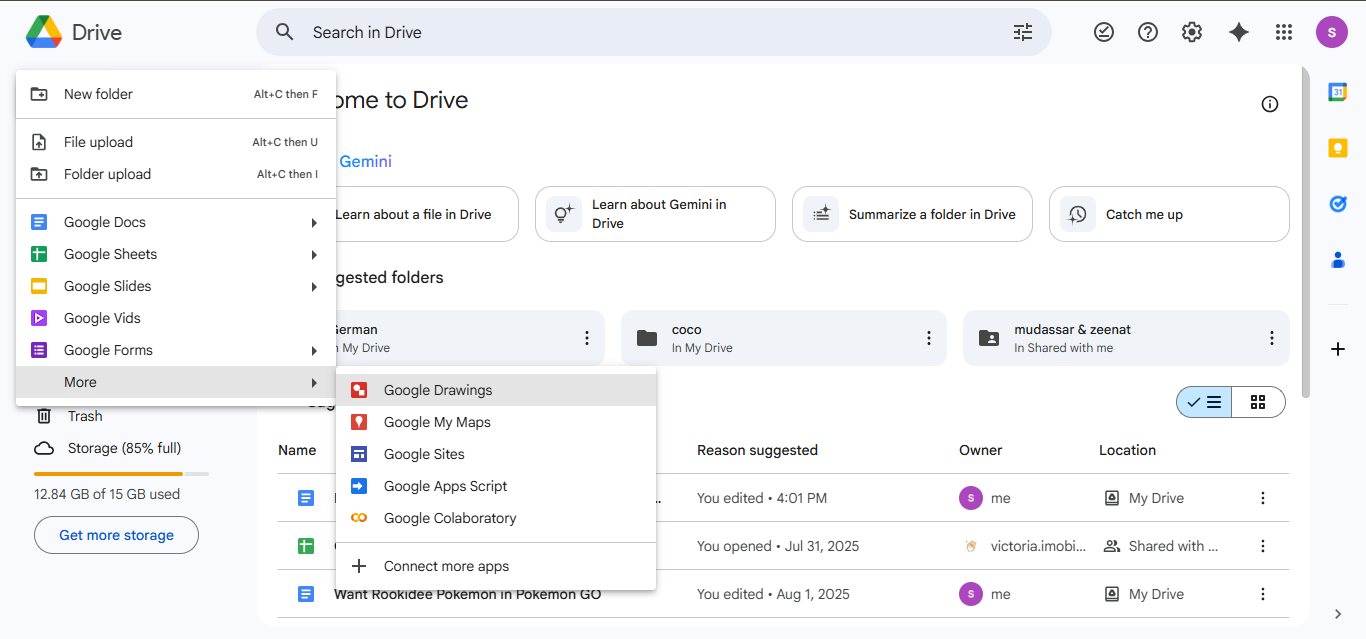Expand Google Docs submenu arrow
1366x639 pixels.
click(314, 222)
